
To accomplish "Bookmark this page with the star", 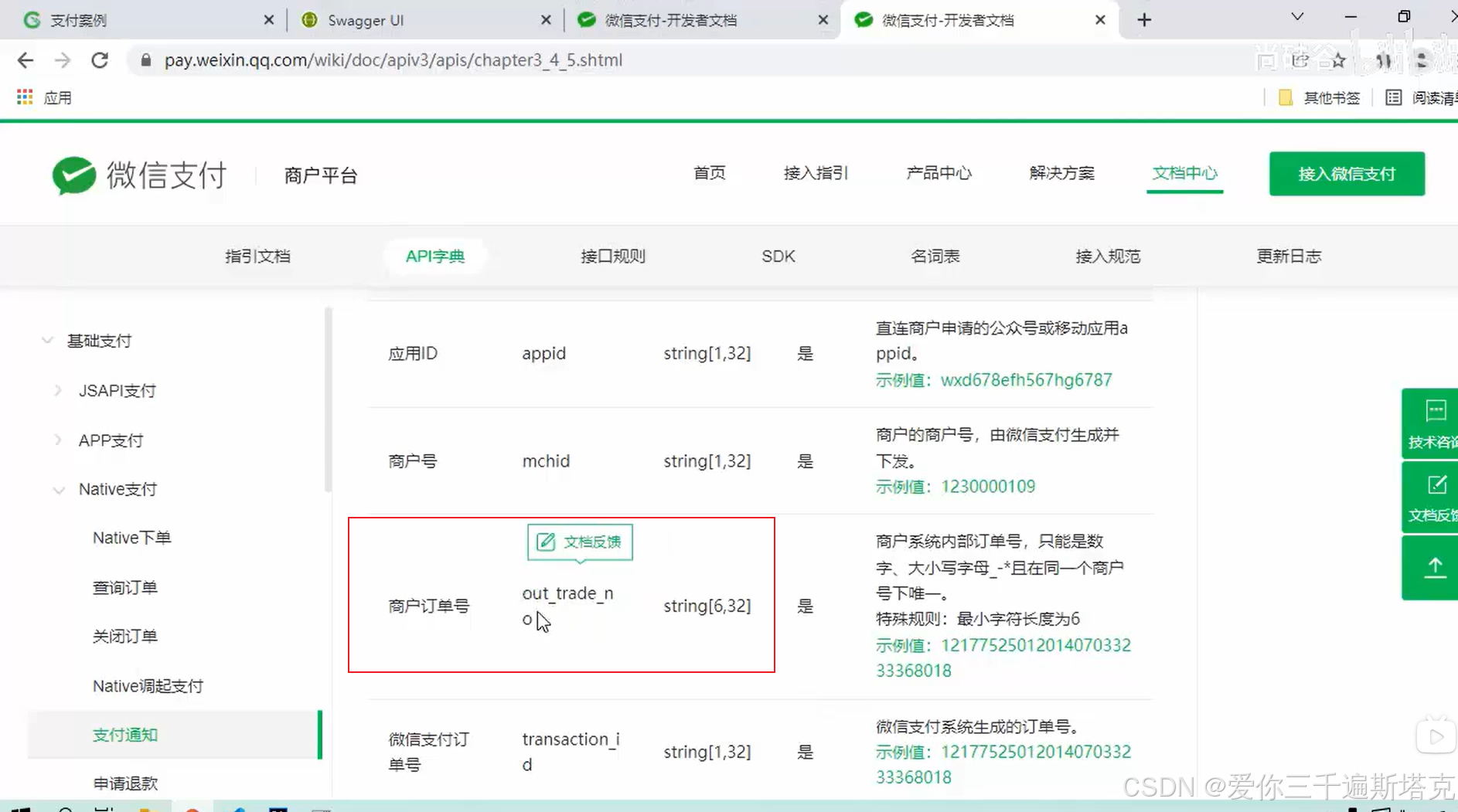I will 1338,60.
